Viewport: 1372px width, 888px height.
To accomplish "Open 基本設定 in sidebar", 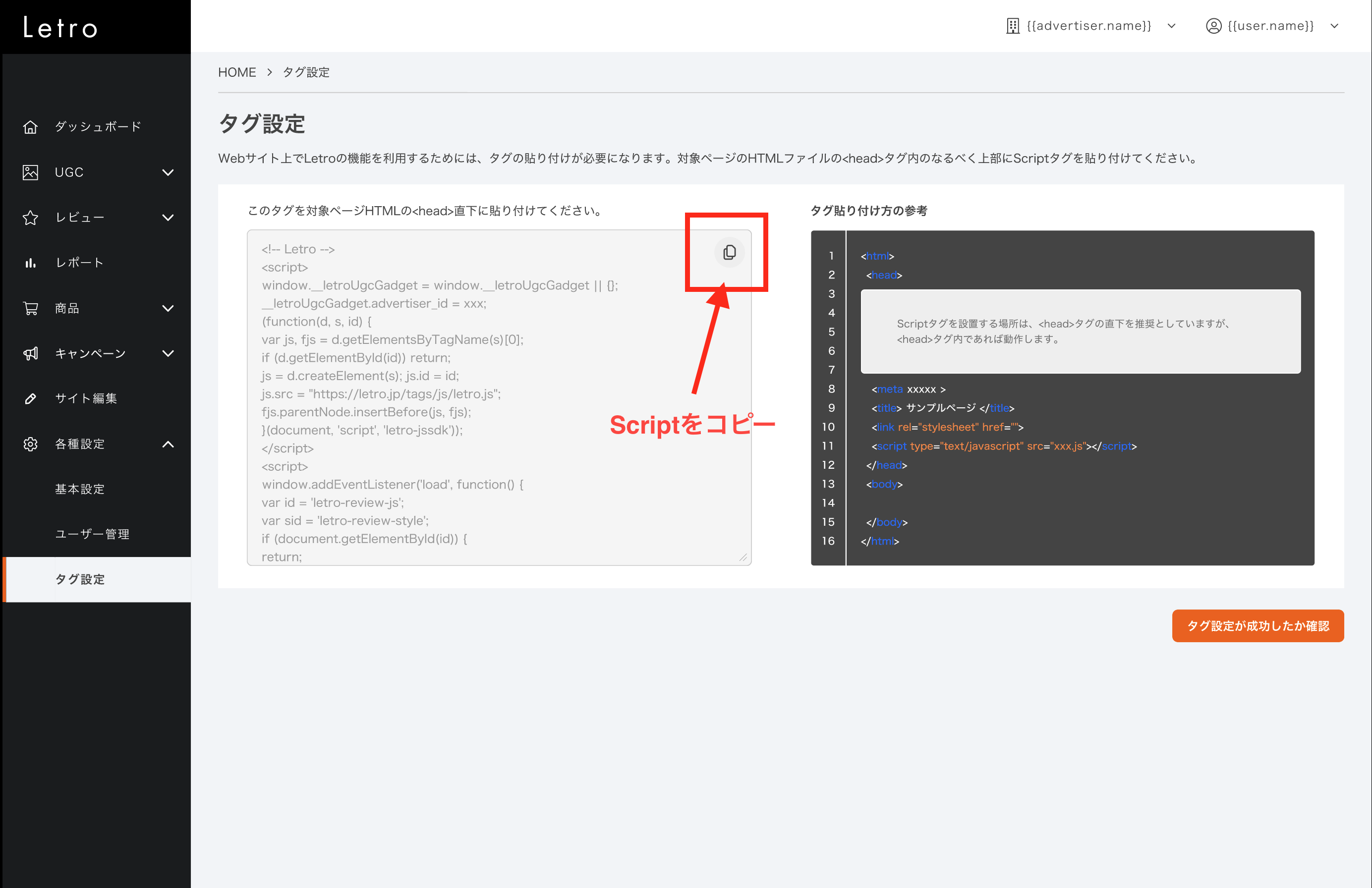I will point(79,489).
